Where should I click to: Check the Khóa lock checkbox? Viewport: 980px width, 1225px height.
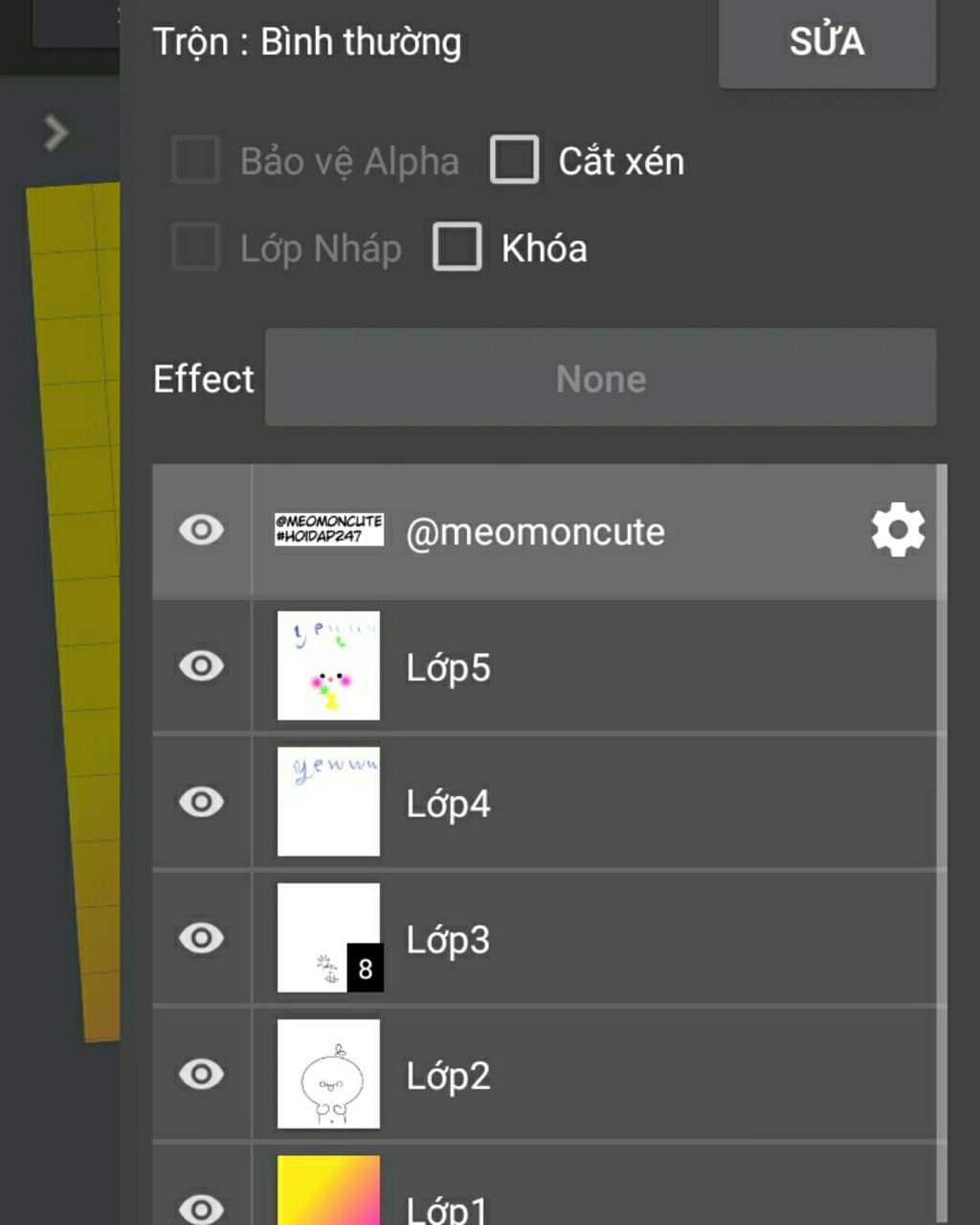pyautogui.click(x=457, y=247)
